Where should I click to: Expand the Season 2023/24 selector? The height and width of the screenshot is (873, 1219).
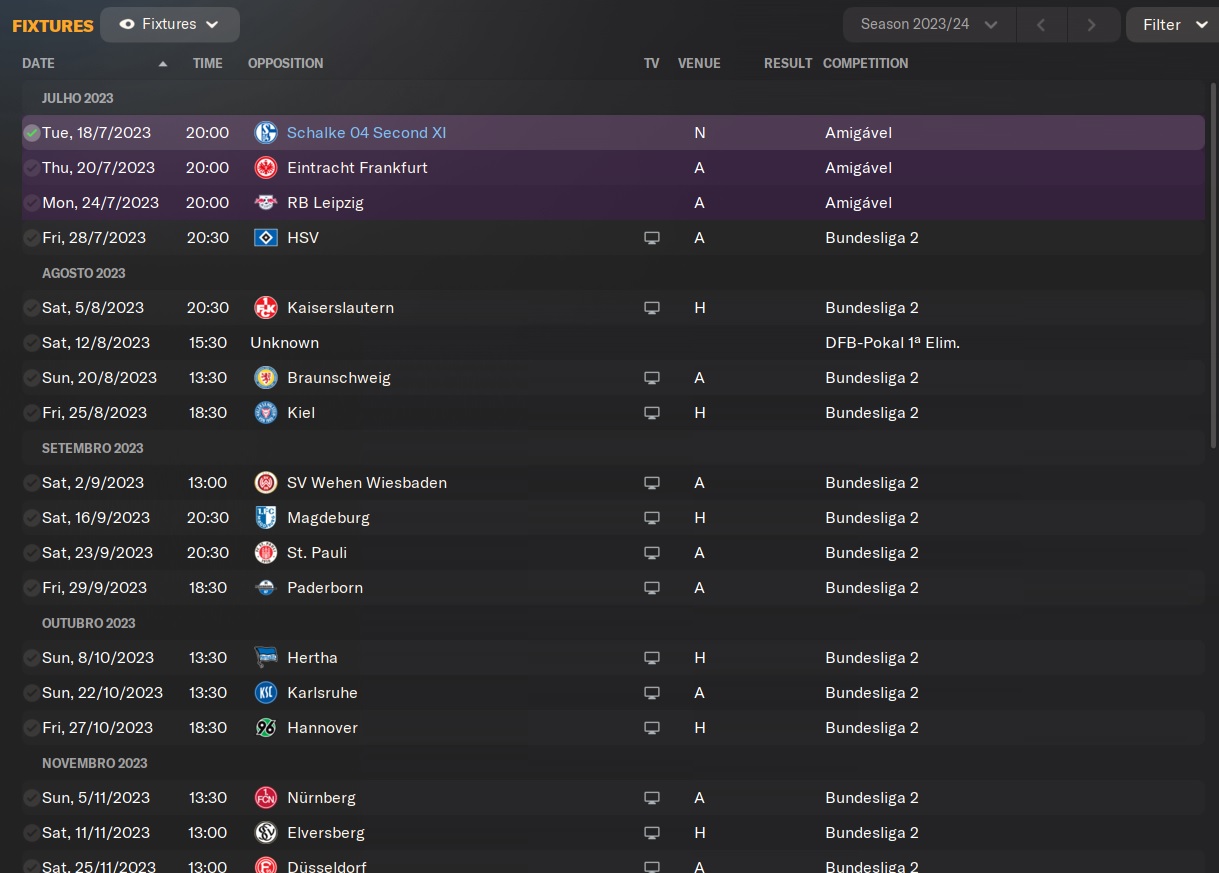pyautogui.click(x=929, y=24)
